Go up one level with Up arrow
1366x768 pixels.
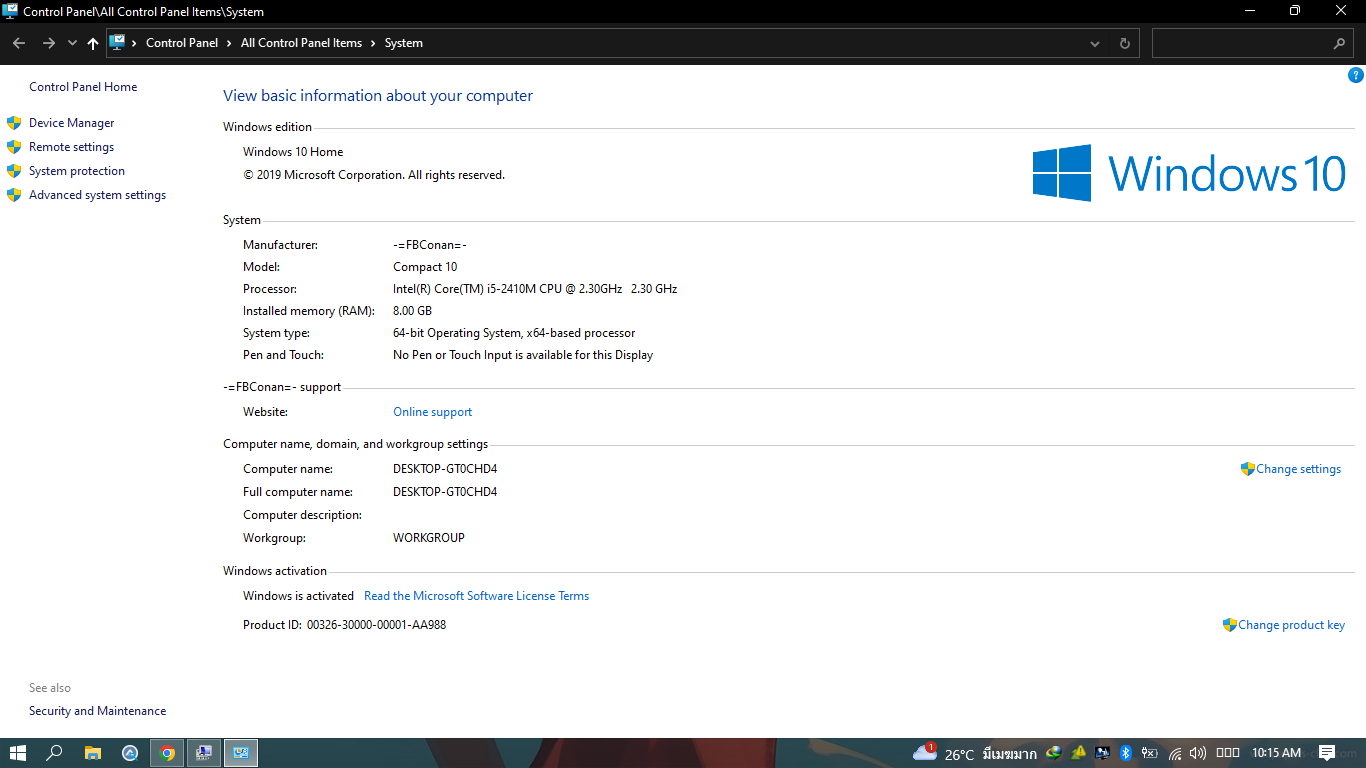93,43
